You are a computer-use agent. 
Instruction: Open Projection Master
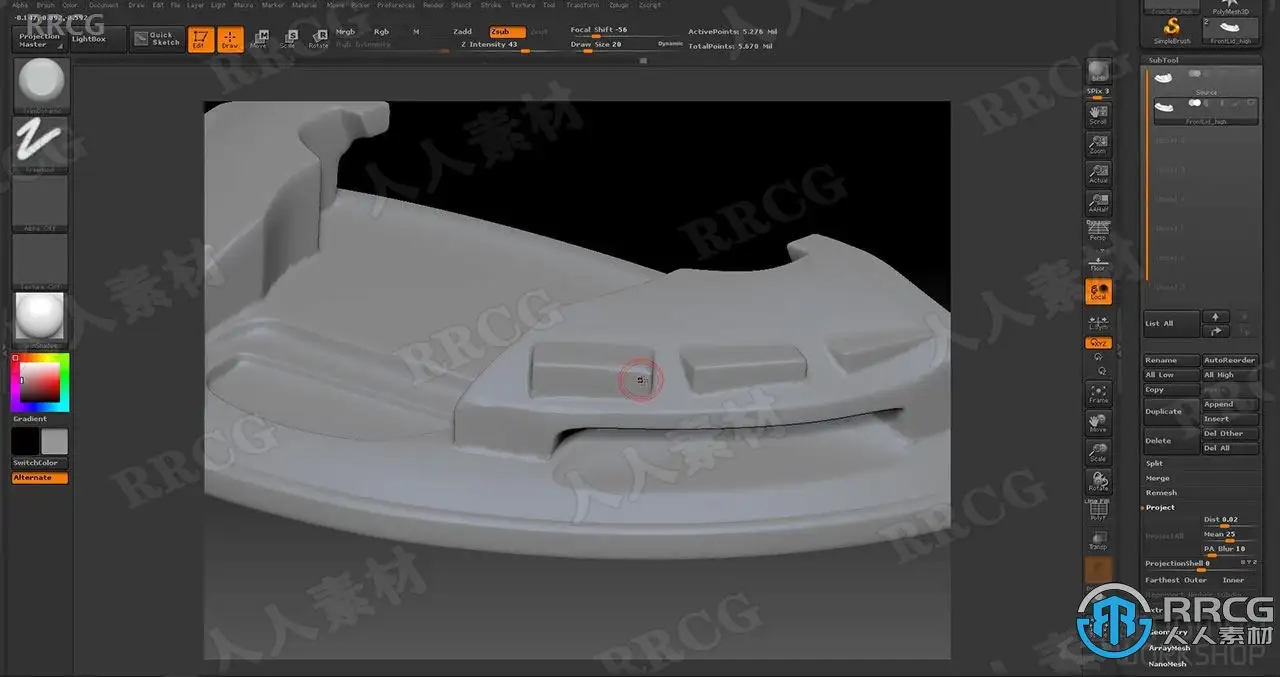tap(40, 40)
